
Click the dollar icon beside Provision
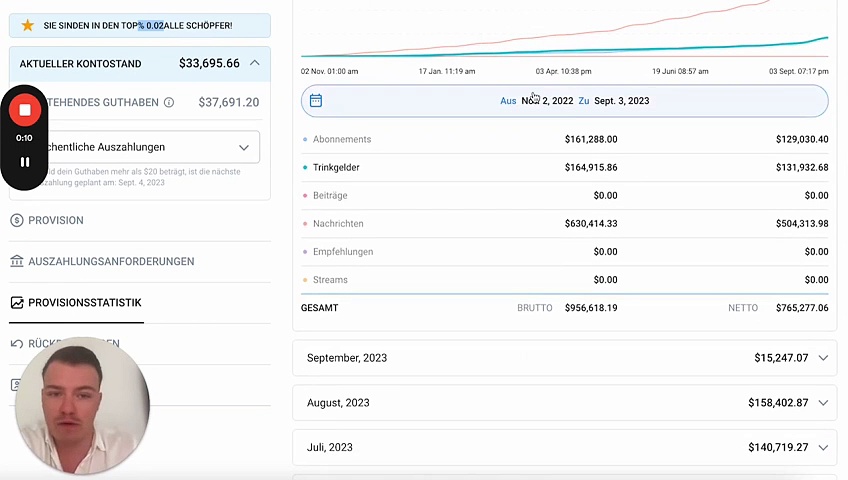click(x=17, y=220)
